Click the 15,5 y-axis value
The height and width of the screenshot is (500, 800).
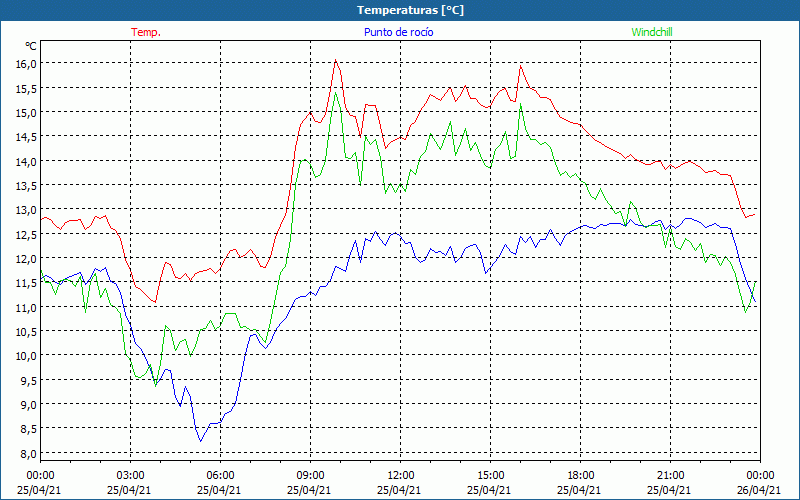tap(26, 88)
